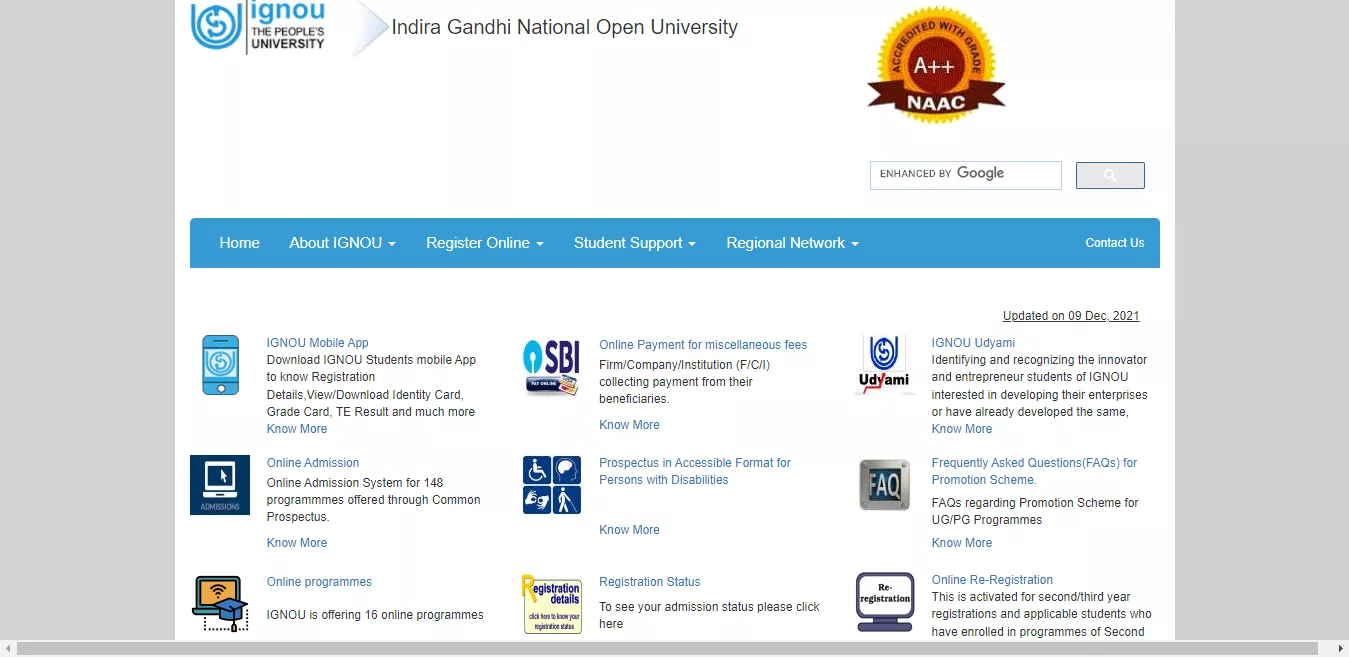Click the disabilities accessibility icon

point(552,485)
